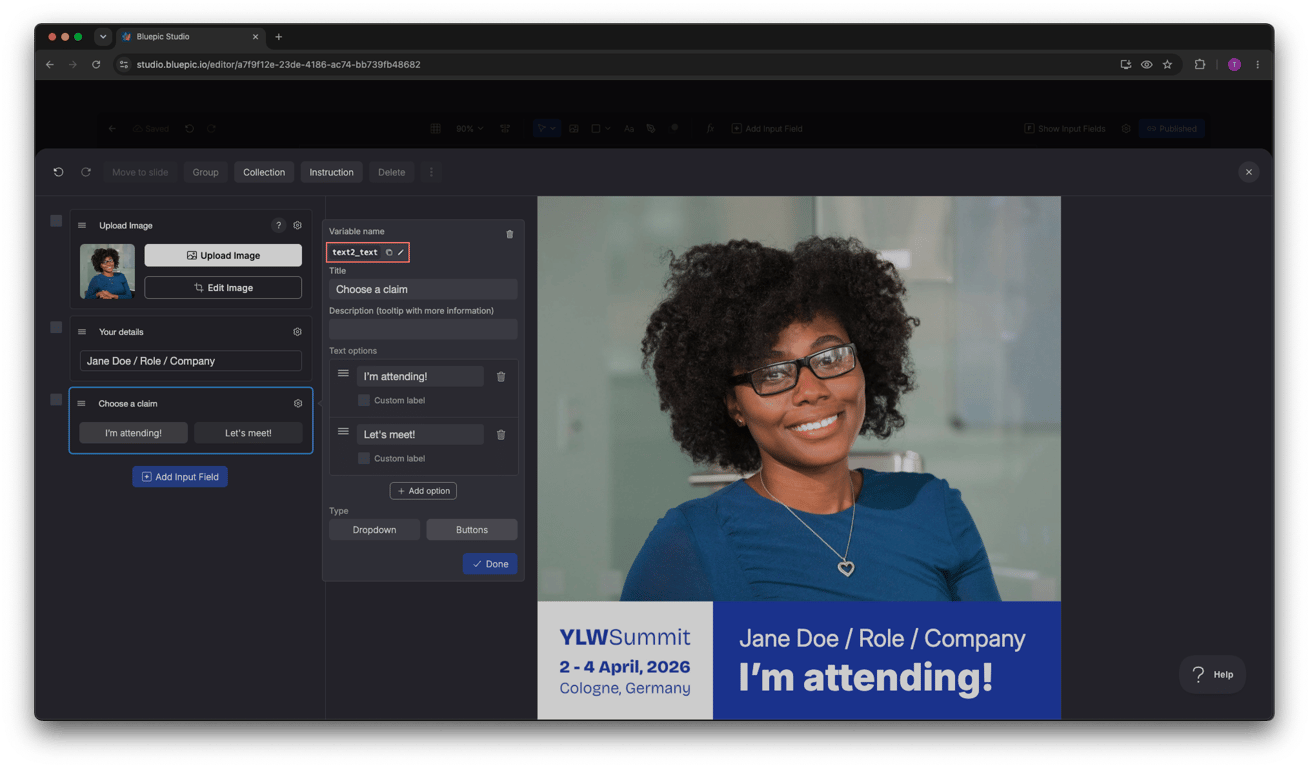Select the Instruction tab
Image resolution: width=1310 pixels, height=768 pixels.
pyautogui.click(x=331, y=172)
